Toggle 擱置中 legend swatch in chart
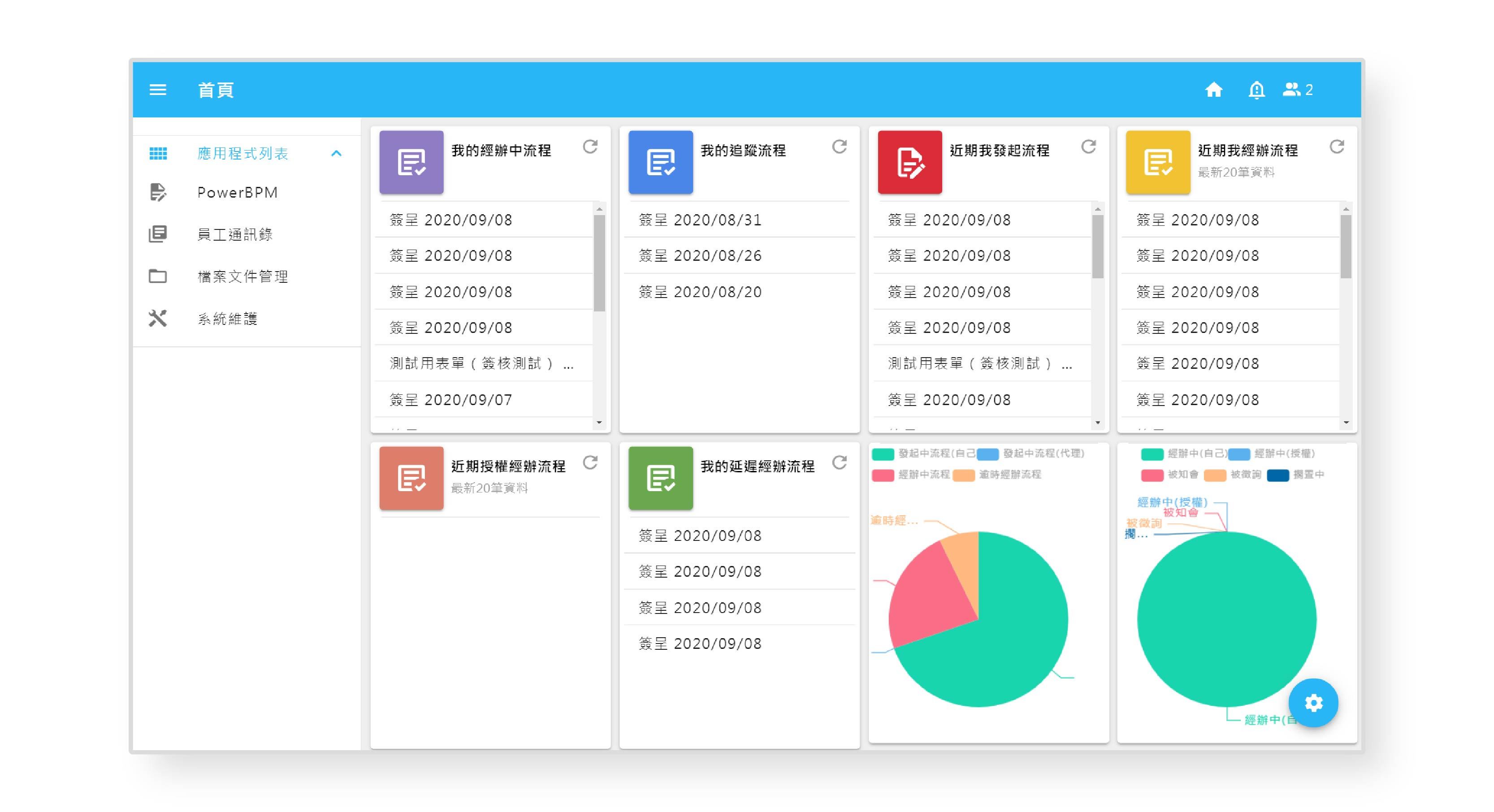The image size is (1494, 812). pyautogui.click(x=1277, y=475)
